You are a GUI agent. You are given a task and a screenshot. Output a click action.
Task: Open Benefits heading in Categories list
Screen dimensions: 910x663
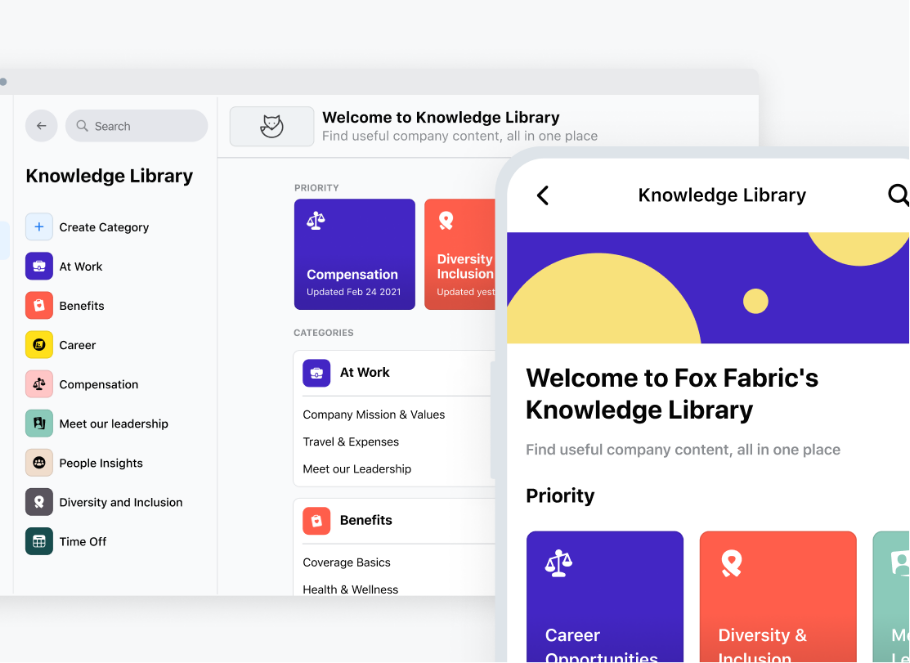click(x=366, y=520)
